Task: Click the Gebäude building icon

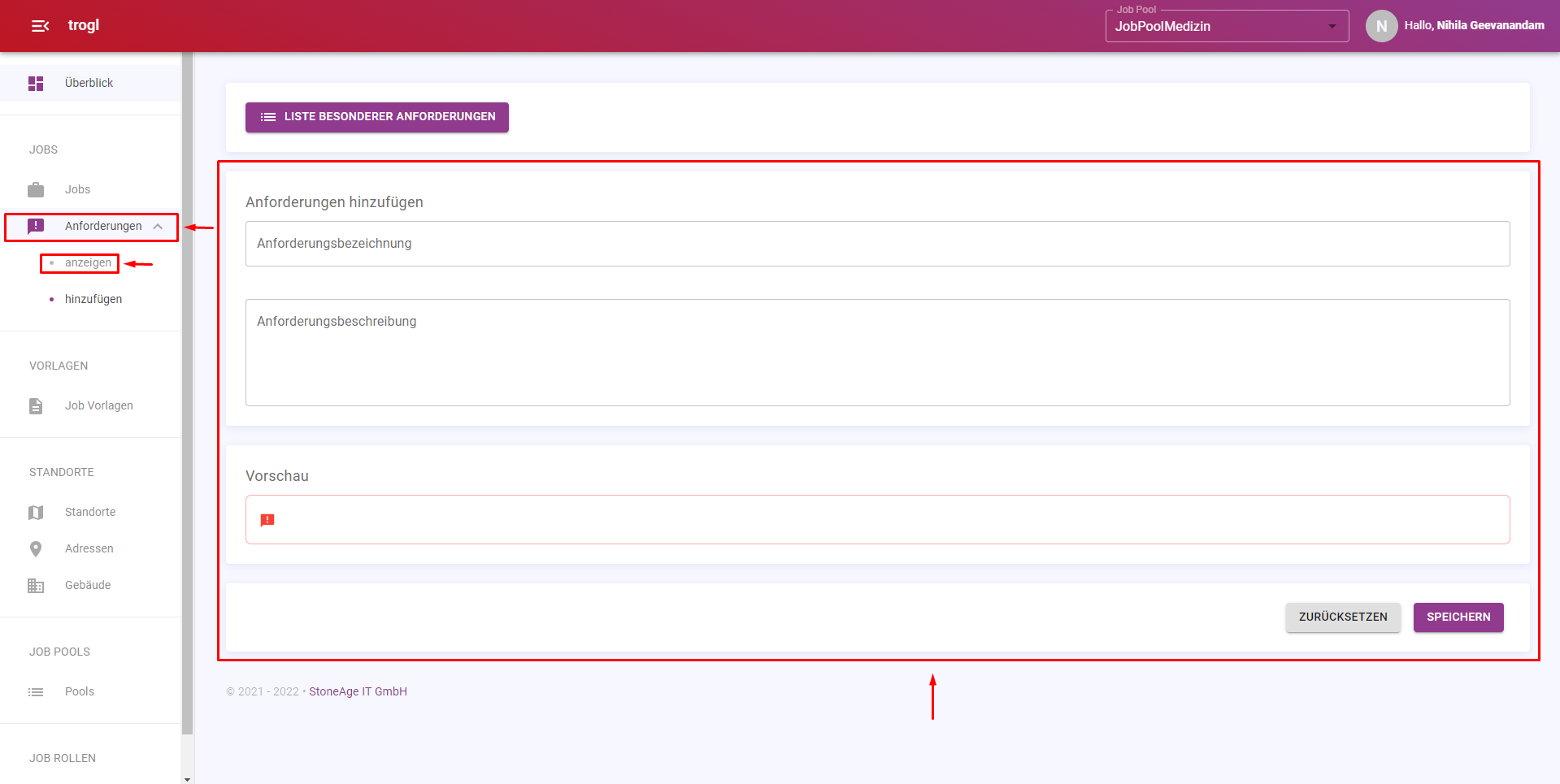Action: [x=36, y=586]
